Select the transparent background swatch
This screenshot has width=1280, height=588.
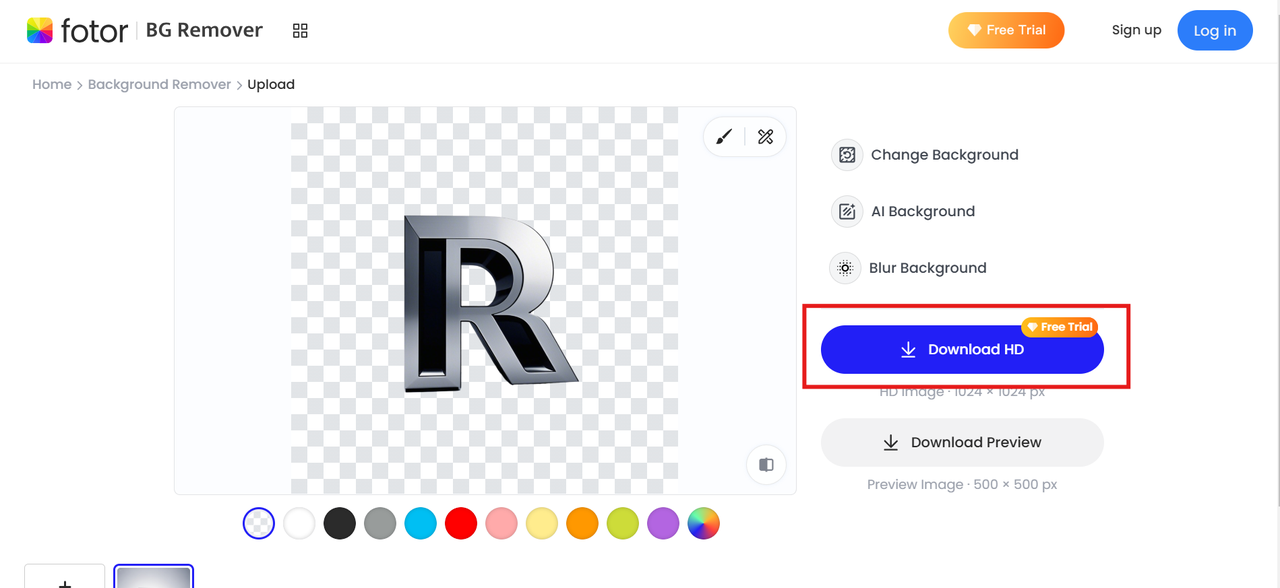259,523
